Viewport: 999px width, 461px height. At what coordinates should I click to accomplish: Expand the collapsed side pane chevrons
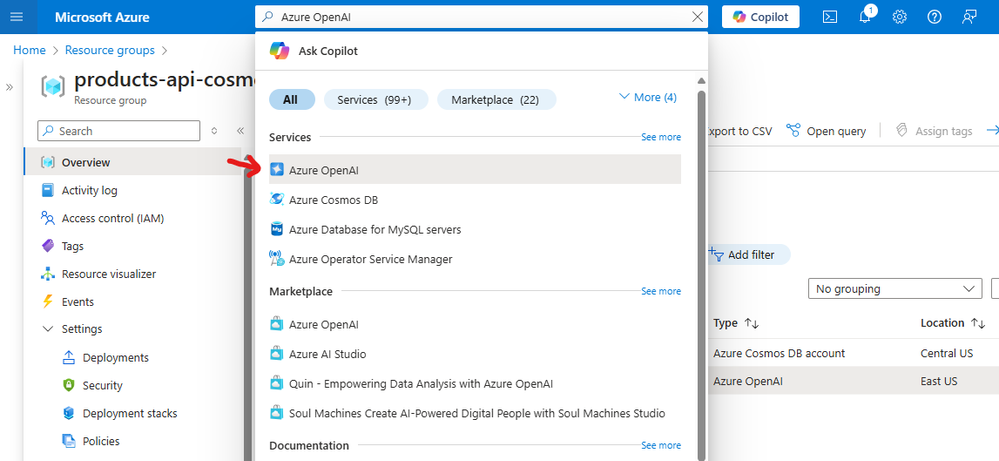[x=9, y=87]
